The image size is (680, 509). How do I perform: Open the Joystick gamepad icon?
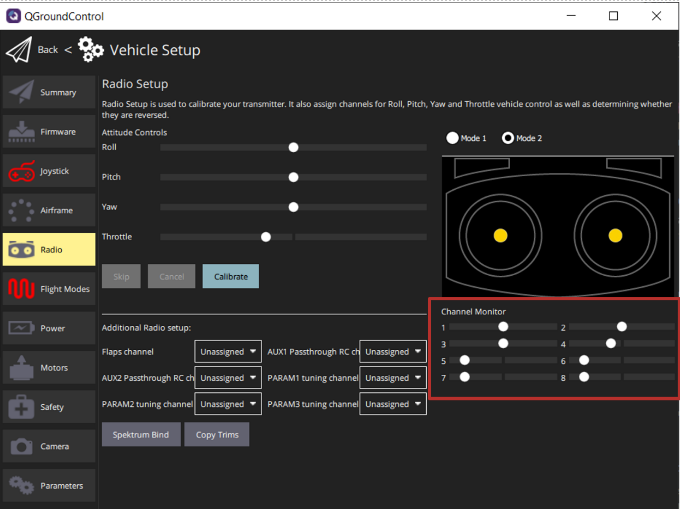click(21, 171)
